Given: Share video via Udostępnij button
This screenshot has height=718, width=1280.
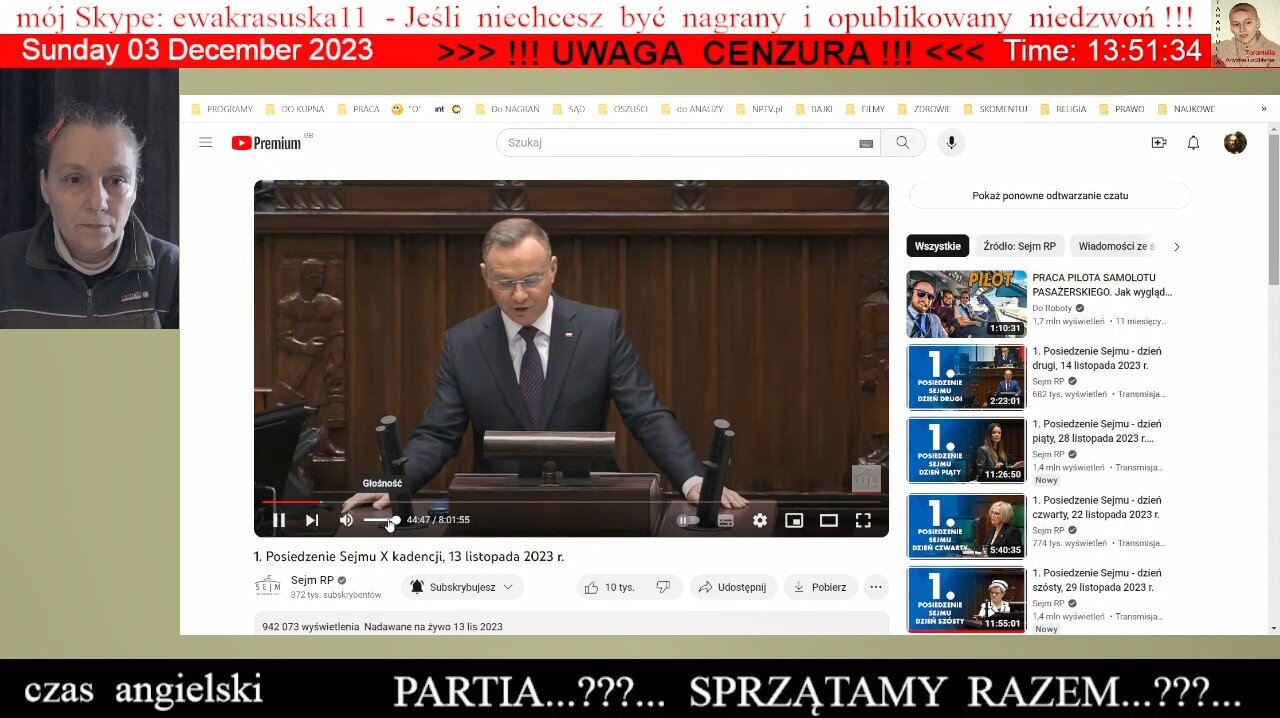Looking at the screenshot, I should [732, 587].
